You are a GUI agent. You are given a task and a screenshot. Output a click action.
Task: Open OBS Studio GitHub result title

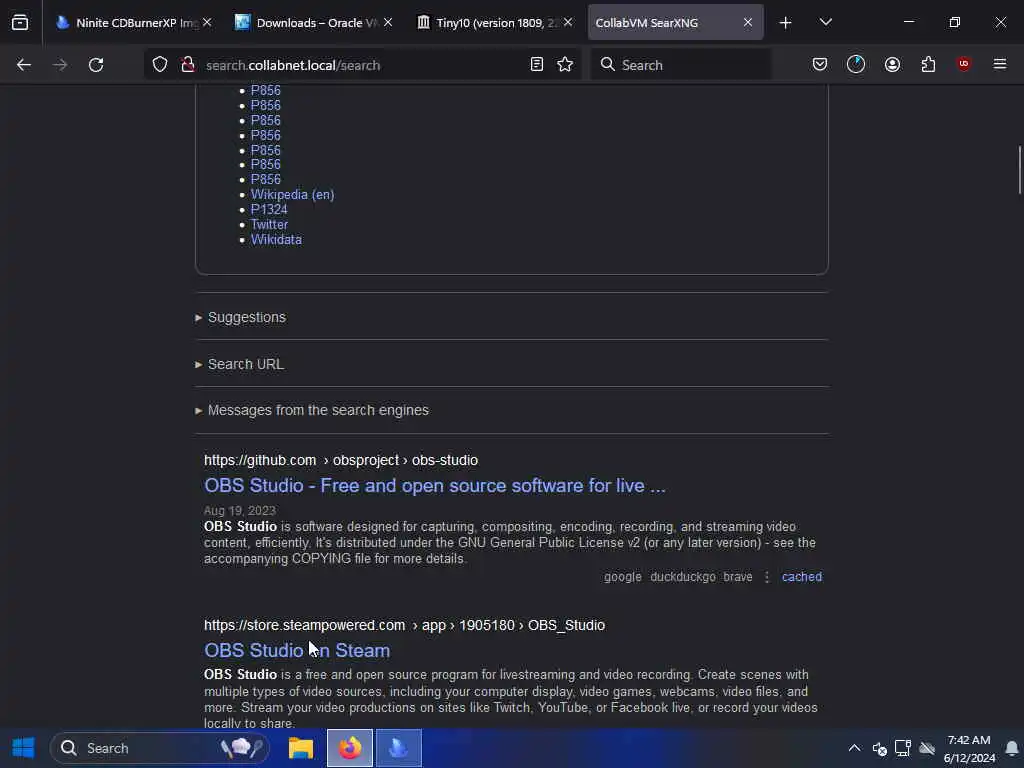(x=434, y=486)
